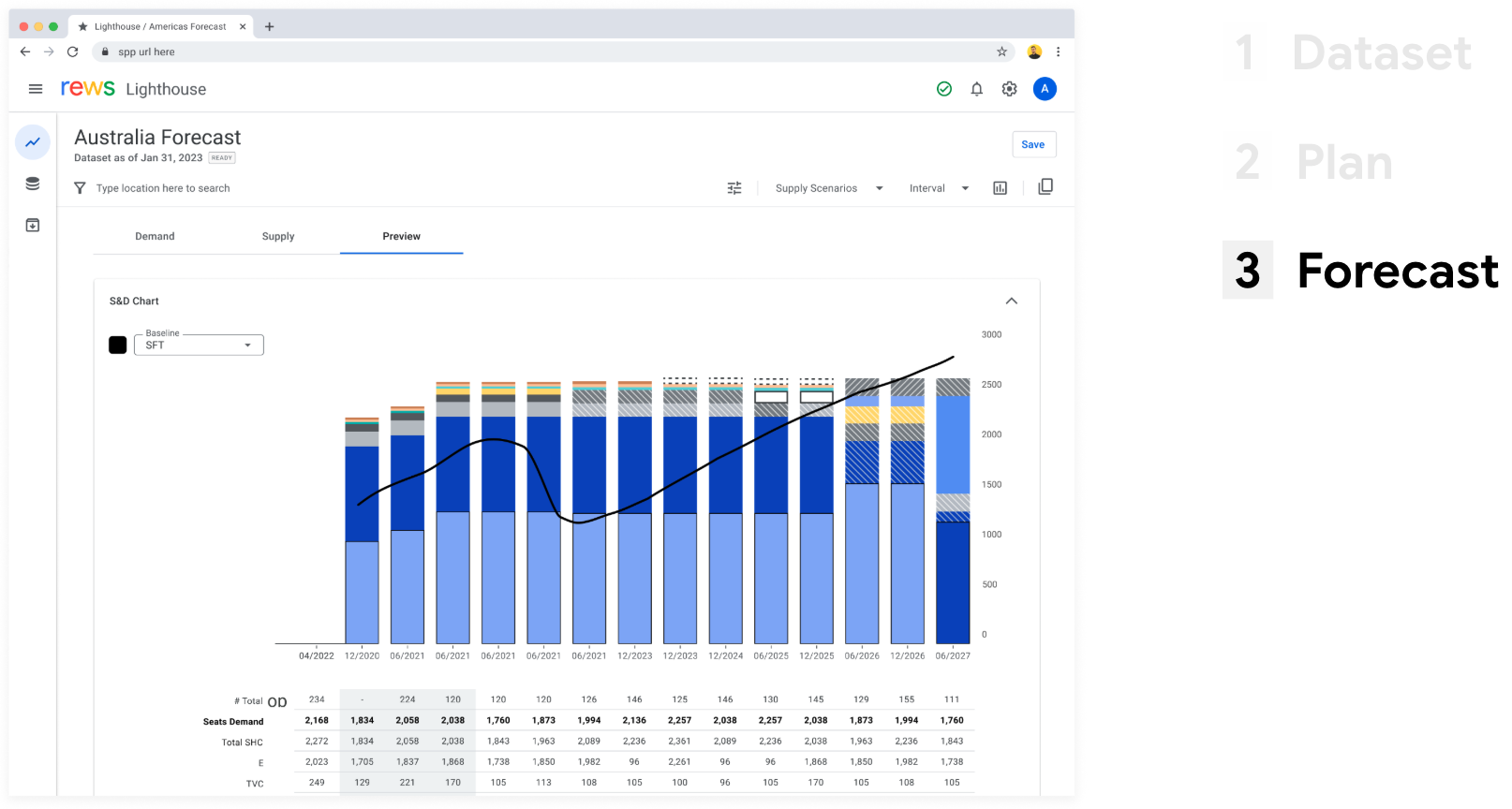
Task: Click the Save button
Action: coord(1033,144)
